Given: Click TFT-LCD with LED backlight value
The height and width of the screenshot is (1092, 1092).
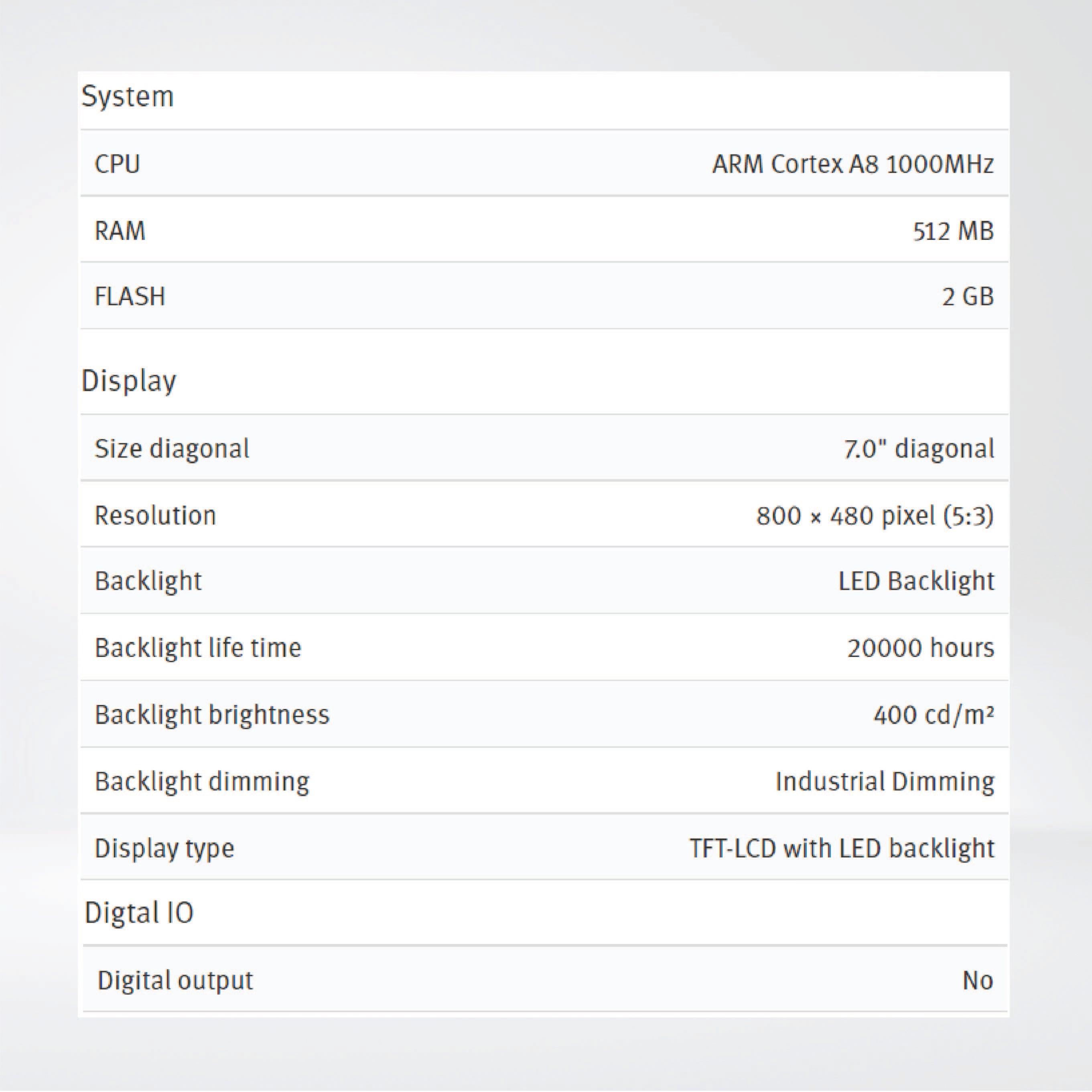Looking at the screenshot, I should click(x=842, y=849).
